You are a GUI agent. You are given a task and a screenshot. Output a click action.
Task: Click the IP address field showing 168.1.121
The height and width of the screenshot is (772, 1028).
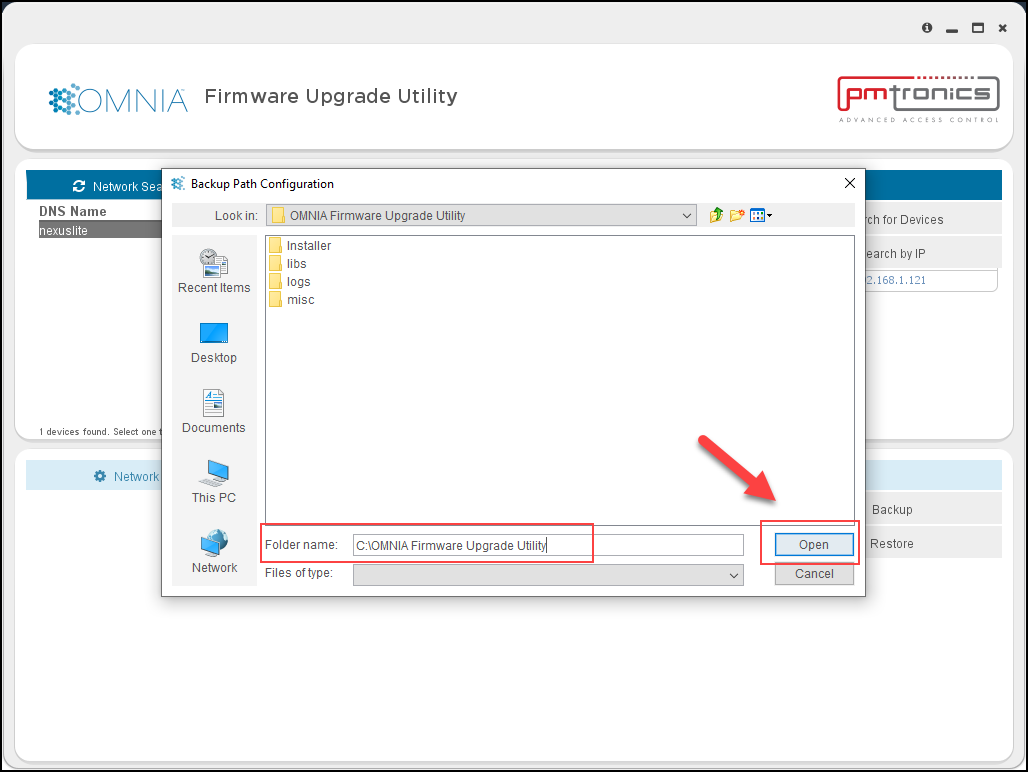click(x=931, y=280)
